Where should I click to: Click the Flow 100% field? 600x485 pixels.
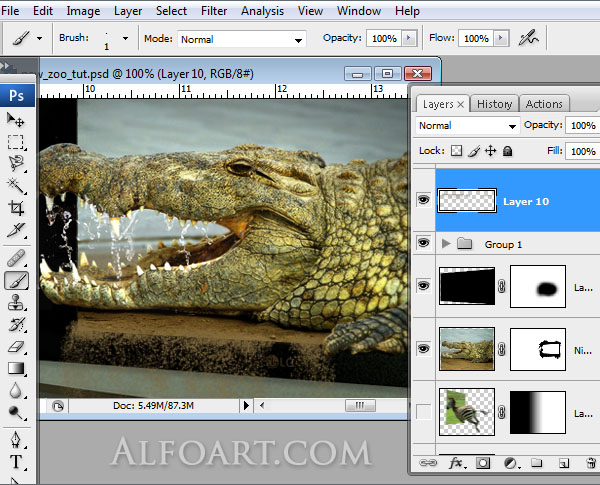pyautogui.click(x=476, y=38)
